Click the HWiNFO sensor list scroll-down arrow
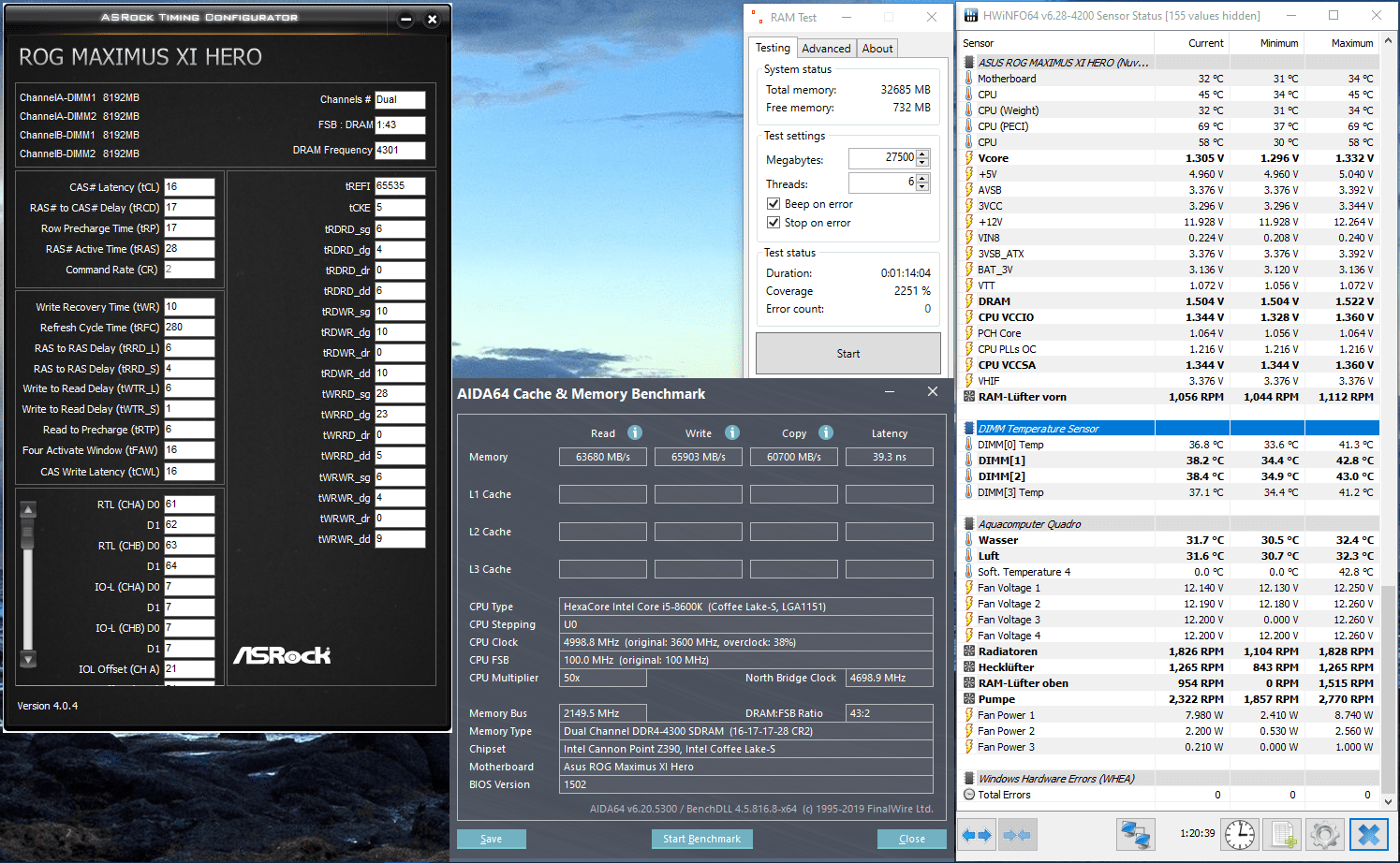1400x863 pixels. 1389,802
